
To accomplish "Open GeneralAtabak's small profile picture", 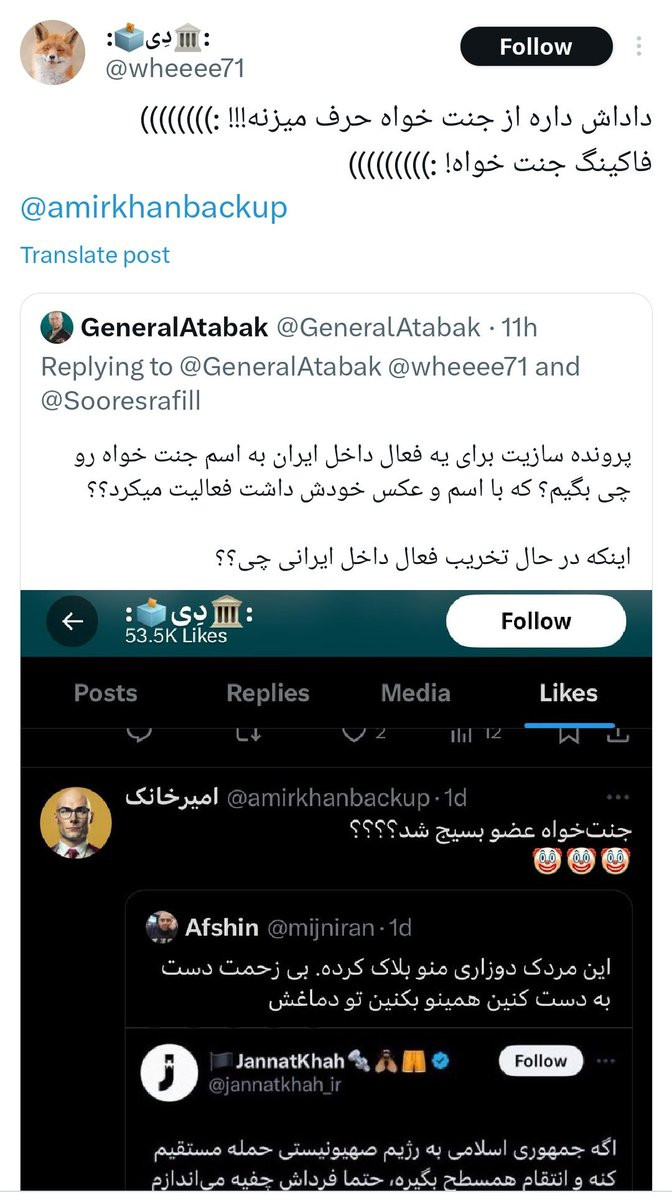I will tap(55, 327).
